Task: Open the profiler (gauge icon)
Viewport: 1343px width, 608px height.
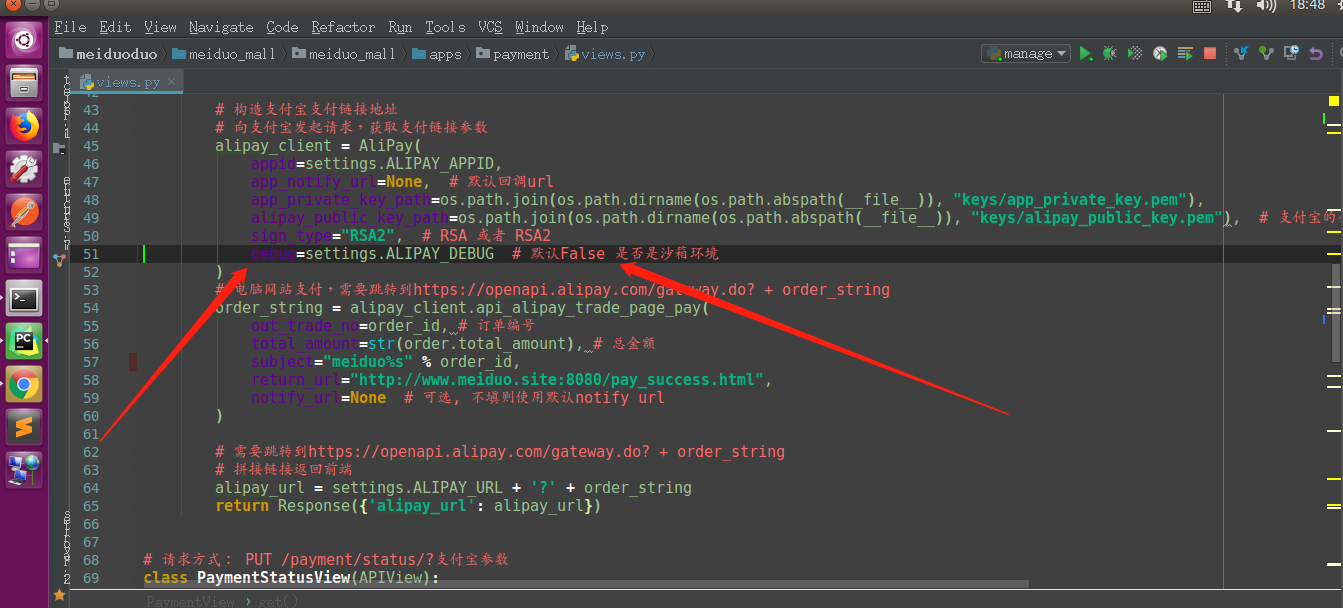Action: [1159, 53]
